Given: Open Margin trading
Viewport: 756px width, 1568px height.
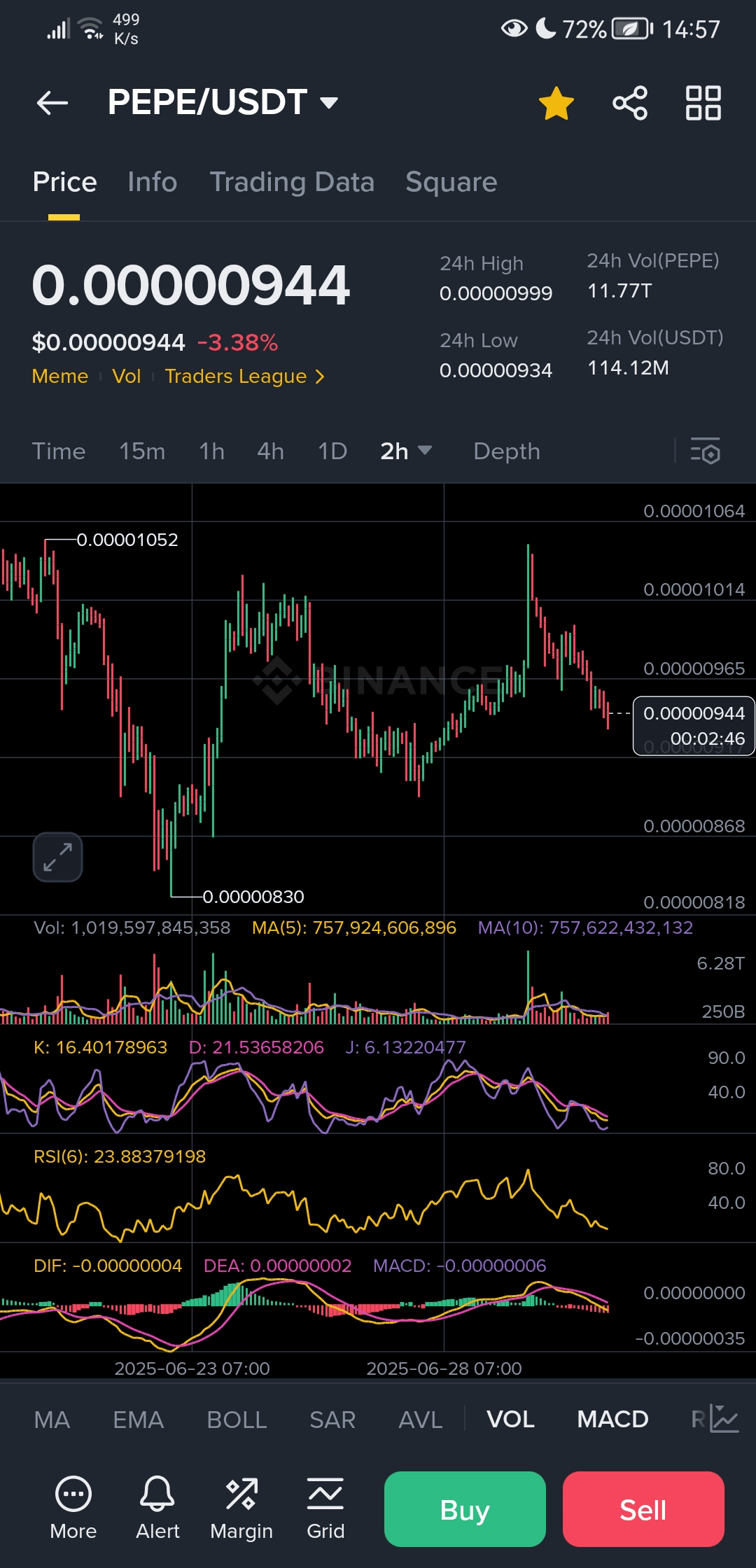Looking at the screenshot, I should point(241,1508).
